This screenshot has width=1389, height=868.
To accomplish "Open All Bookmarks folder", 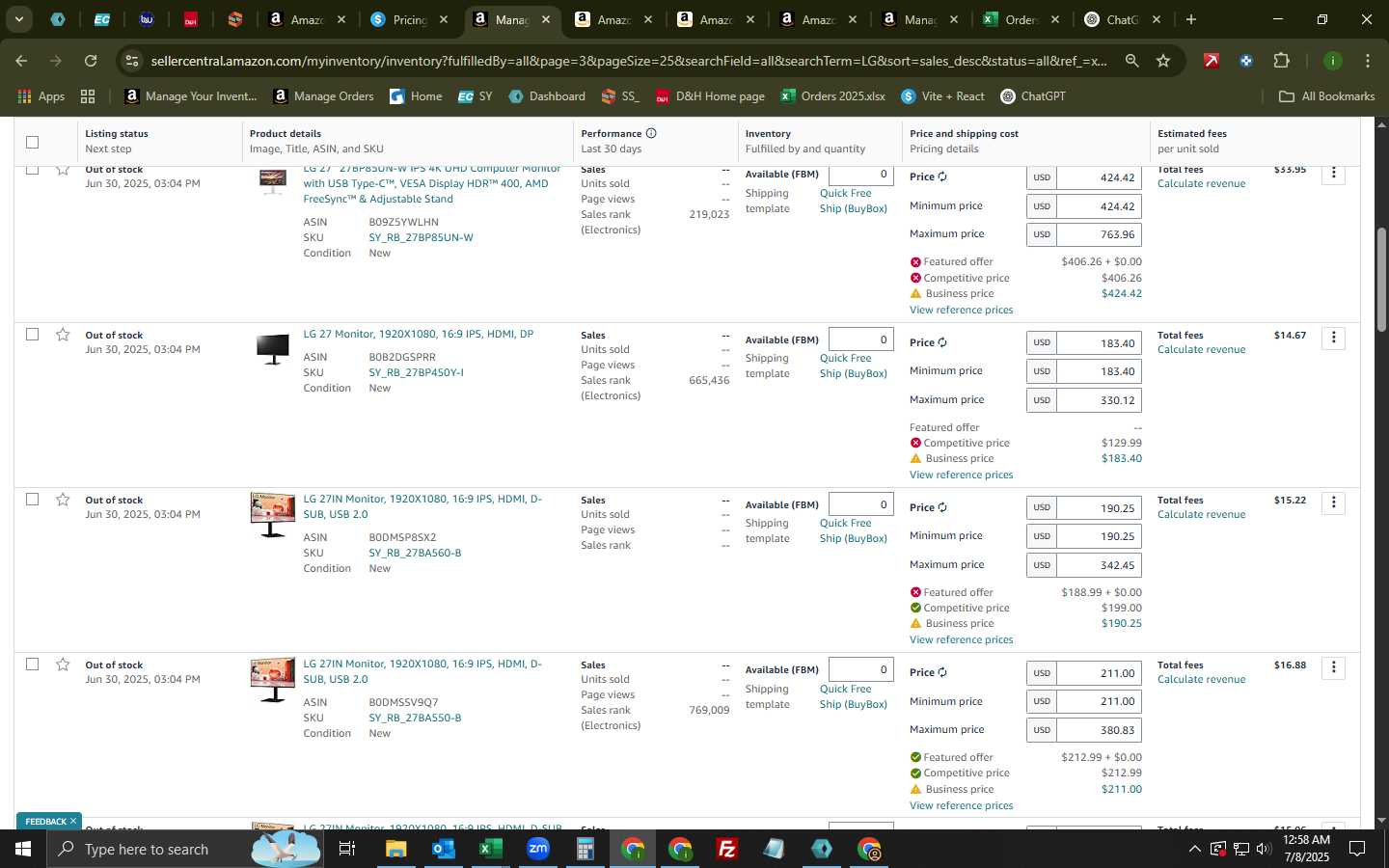I will 1326,96.
